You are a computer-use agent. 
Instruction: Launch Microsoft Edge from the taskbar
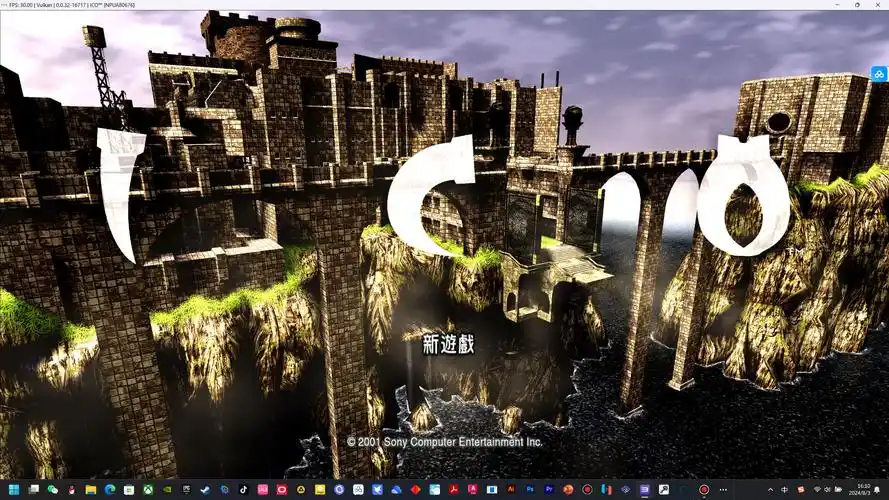click(x=110, y=489)
